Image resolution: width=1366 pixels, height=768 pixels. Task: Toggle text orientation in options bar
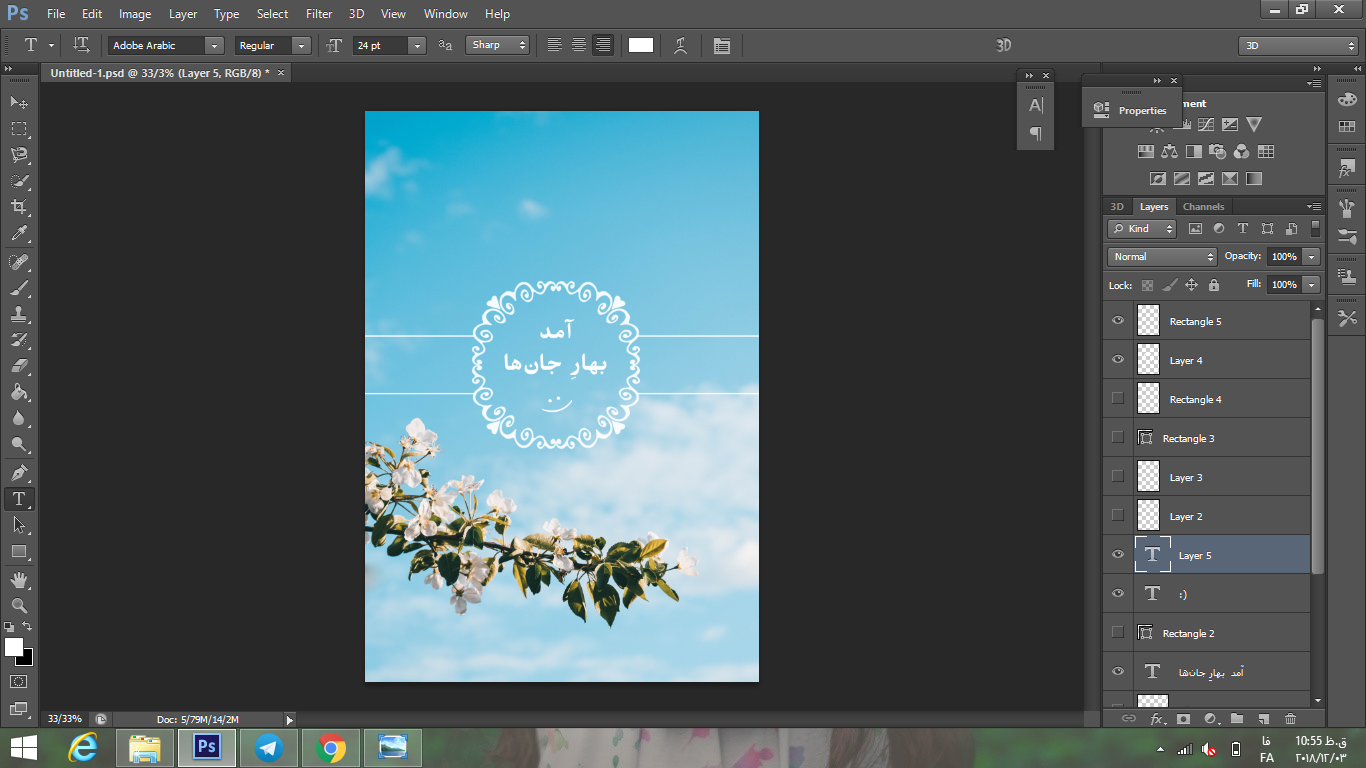pyautogui.click(x=82, y=45)
